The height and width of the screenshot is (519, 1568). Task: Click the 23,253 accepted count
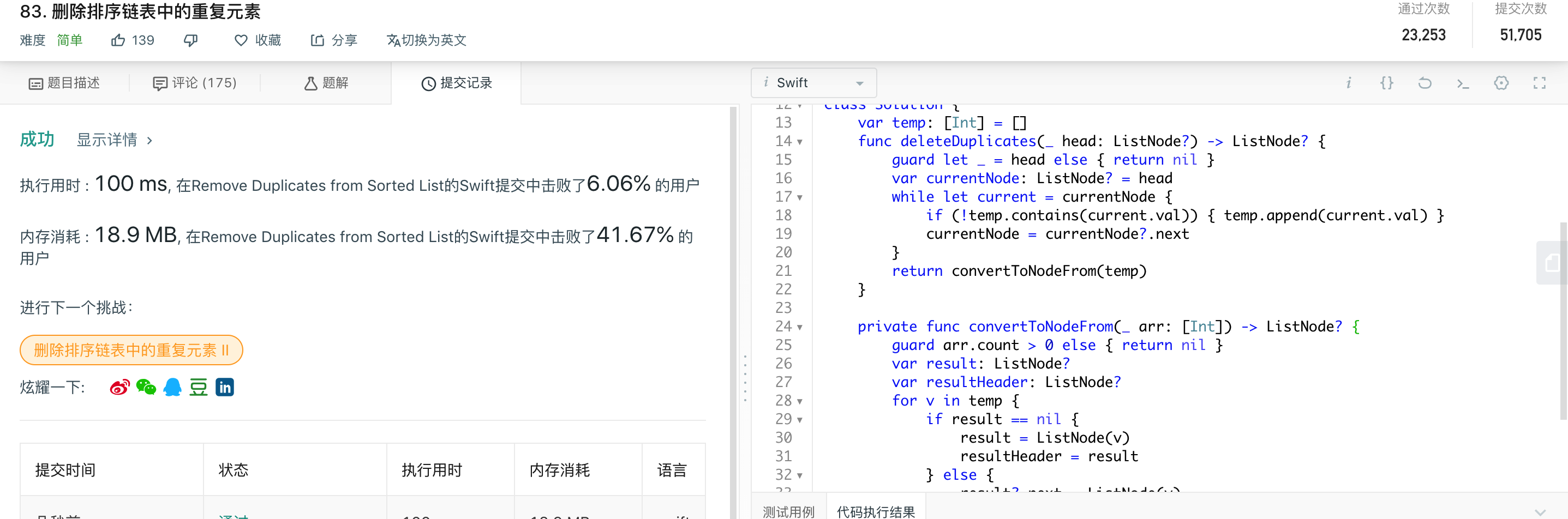click(x=1423, y=35)
